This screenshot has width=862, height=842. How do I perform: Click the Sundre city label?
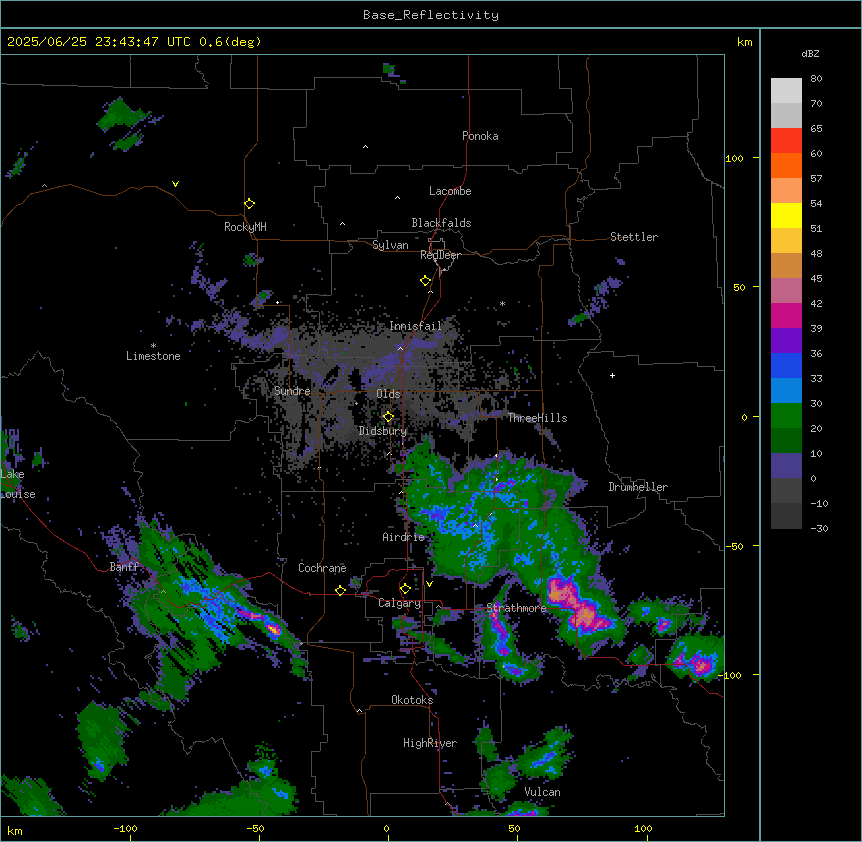[292, 391]
